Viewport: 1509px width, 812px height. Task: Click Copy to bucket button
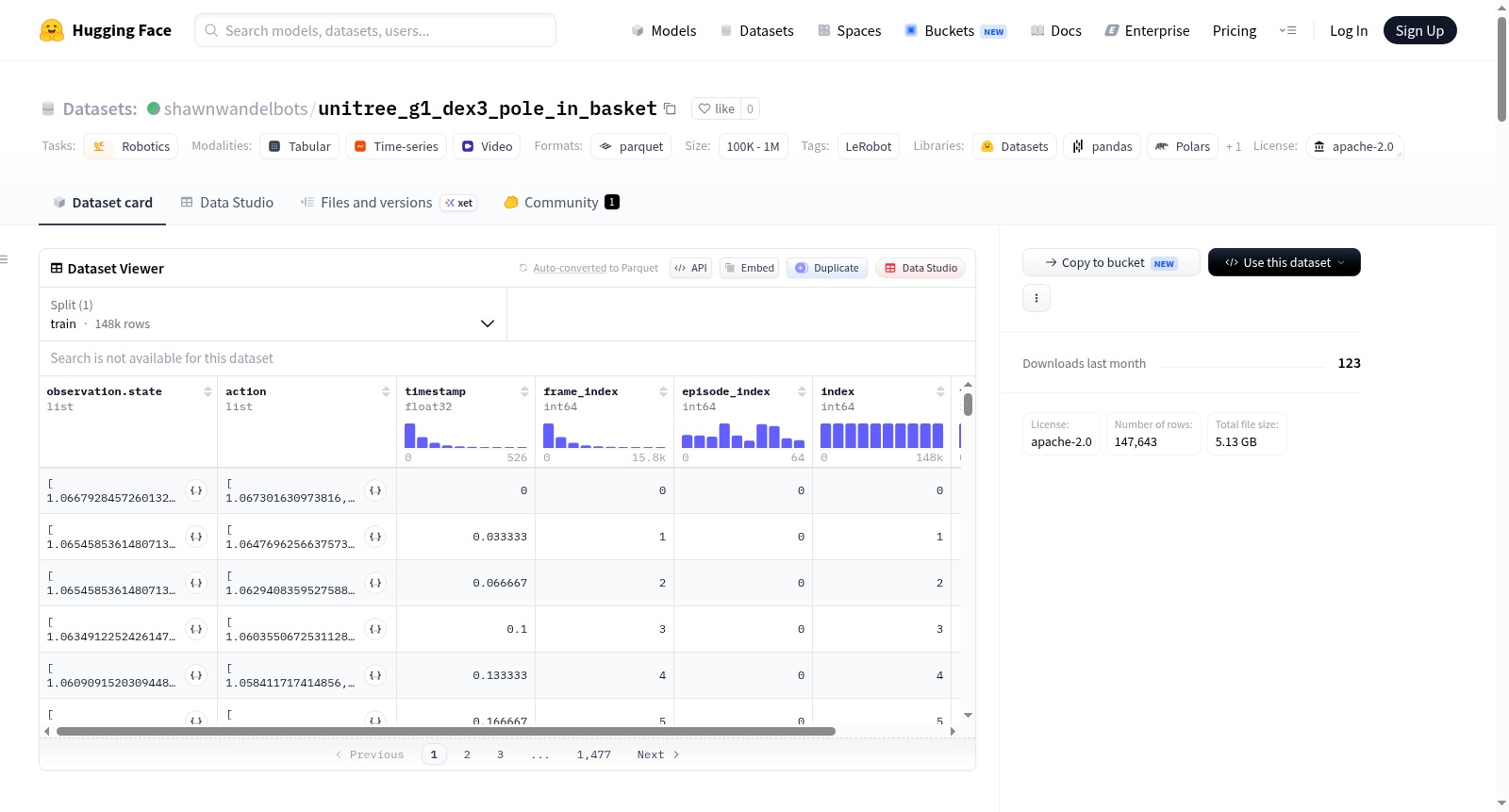pyautogui.click(x=1111, y=262)
